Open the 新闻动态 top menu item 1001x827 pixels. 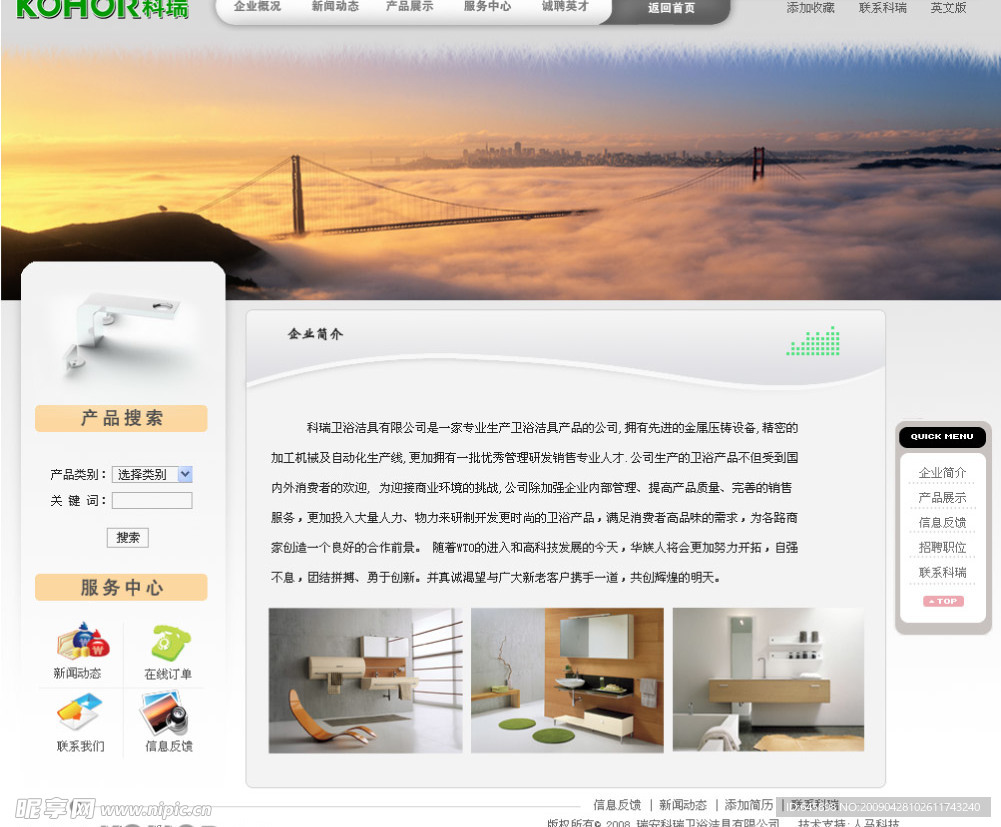click(x=335, y=6)
